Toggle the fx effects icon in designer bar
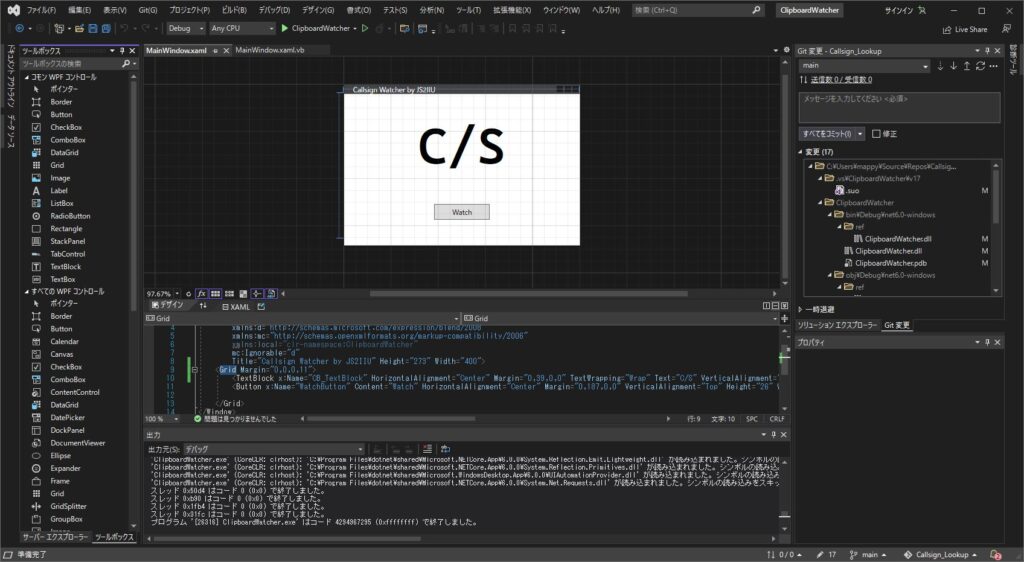The height and width of the screenshot is (562, 1024). 201,293
